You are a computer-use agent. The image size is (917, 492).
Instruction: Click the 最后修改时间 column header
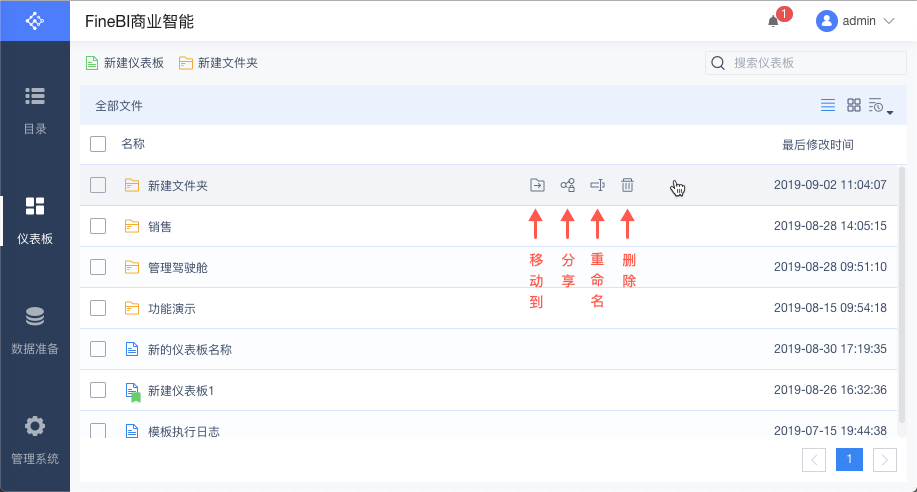pyautogui.click(x=818, y=144)
